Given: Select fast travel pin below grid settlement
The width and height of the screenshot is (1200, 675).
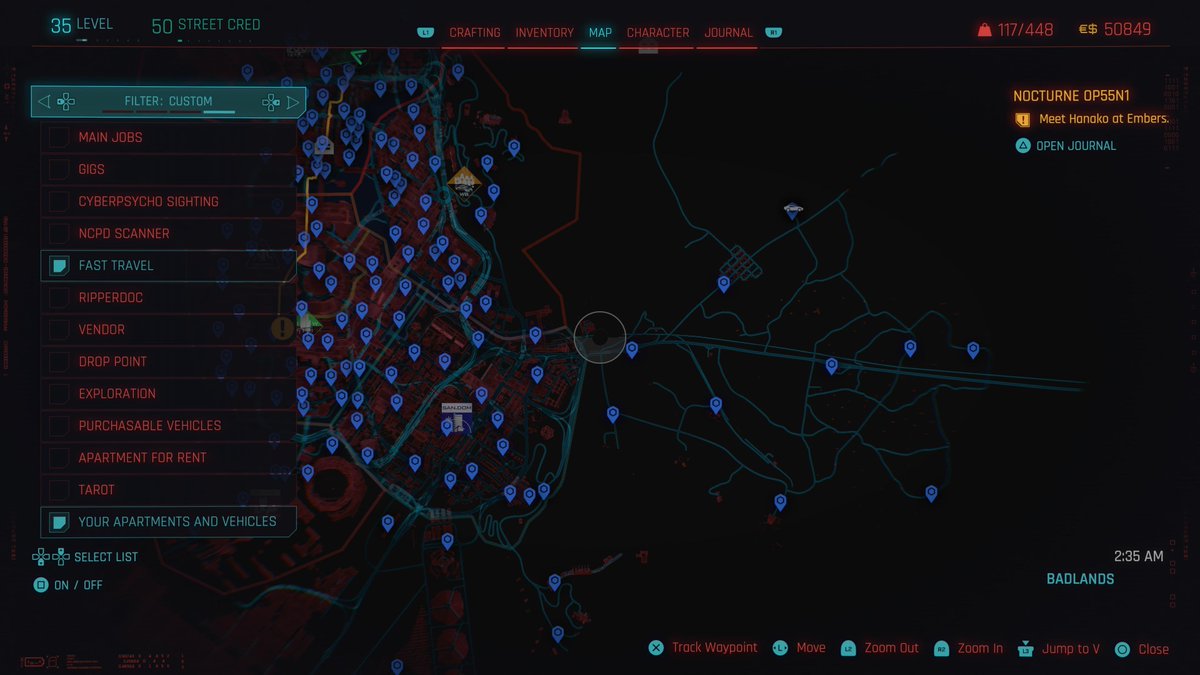Looking at the screenshot, I should [x=723, y=284].
